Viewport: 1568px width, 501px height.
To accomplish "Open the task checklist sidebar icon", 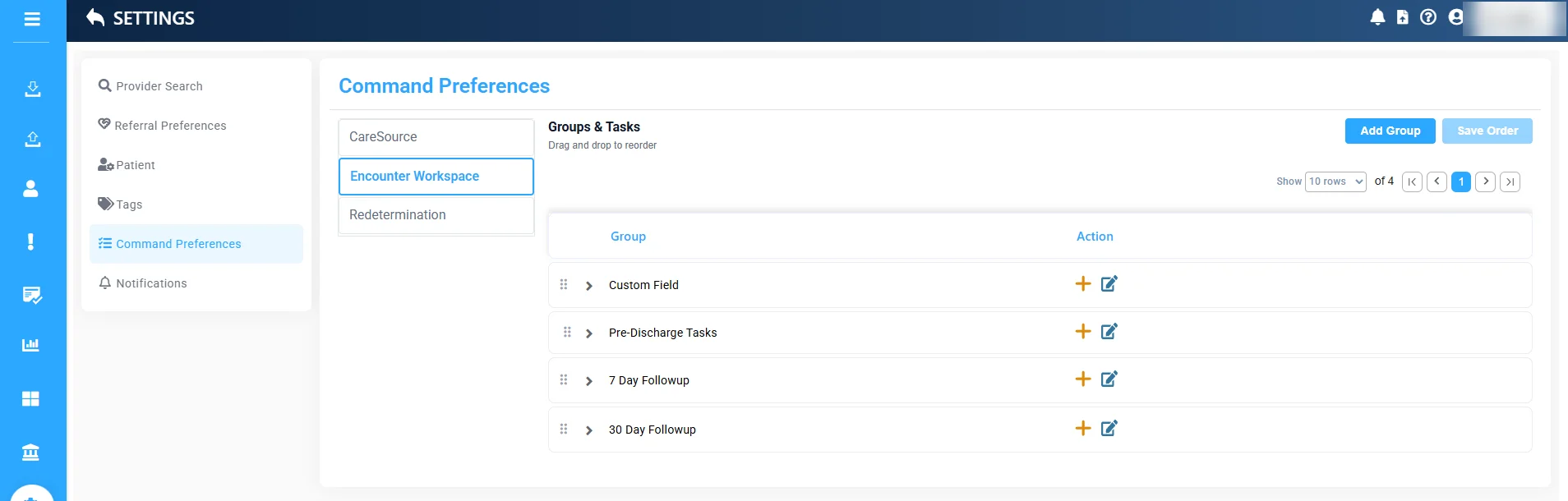I will pyautogui.click(x=32, y=295).
